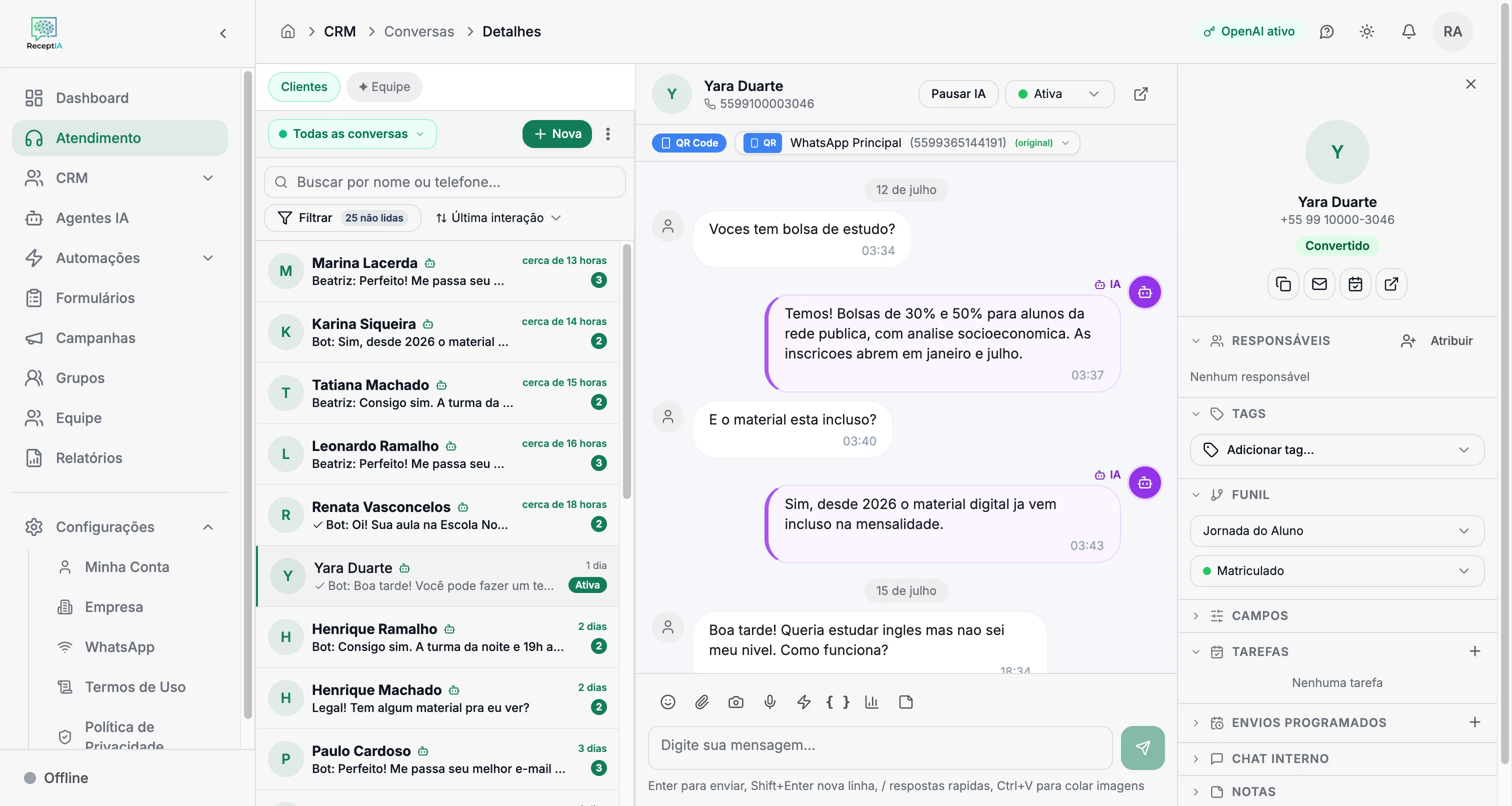Viewport: 1512px width, 806px height.
Task: Copy contact info icon under Convertido
Action: 1283,284
